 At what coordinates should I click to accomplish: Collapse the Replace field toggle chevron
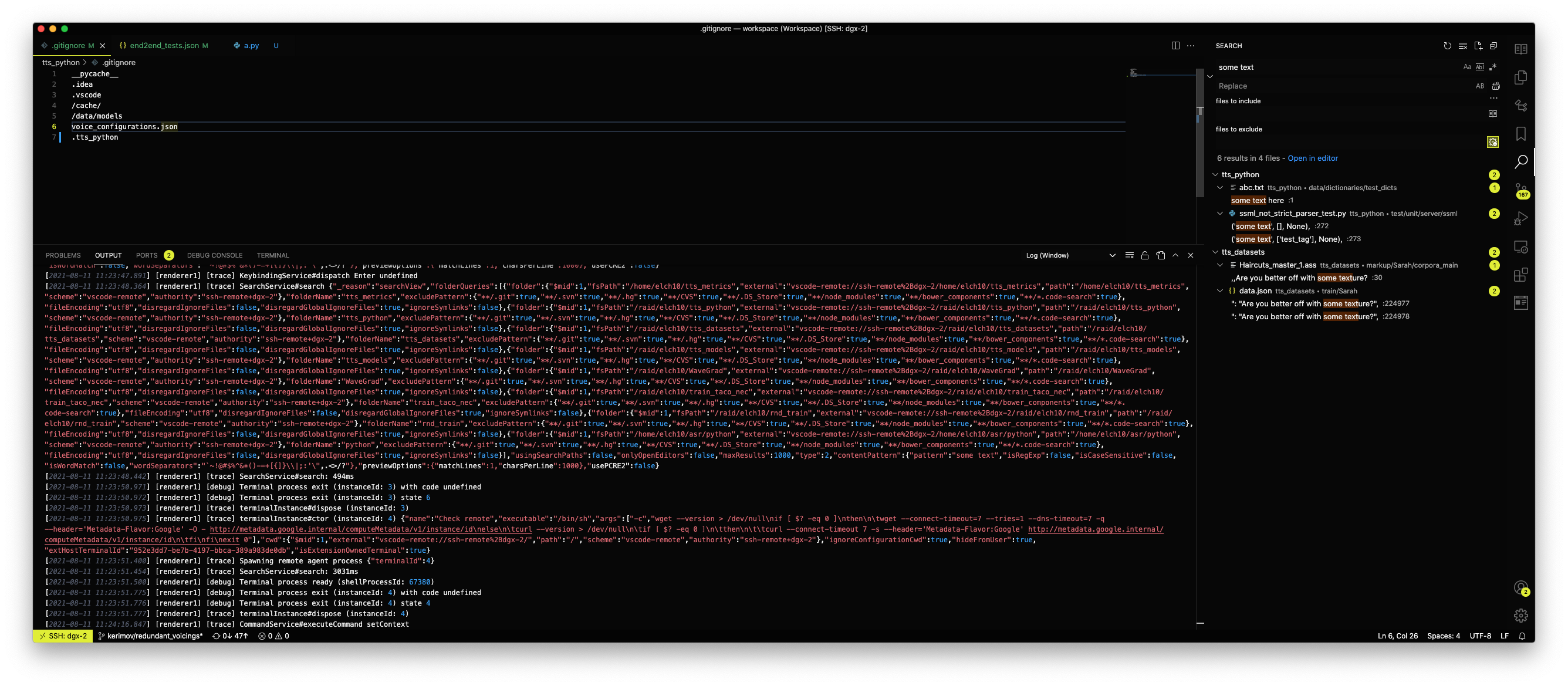tap(1209, 77)
